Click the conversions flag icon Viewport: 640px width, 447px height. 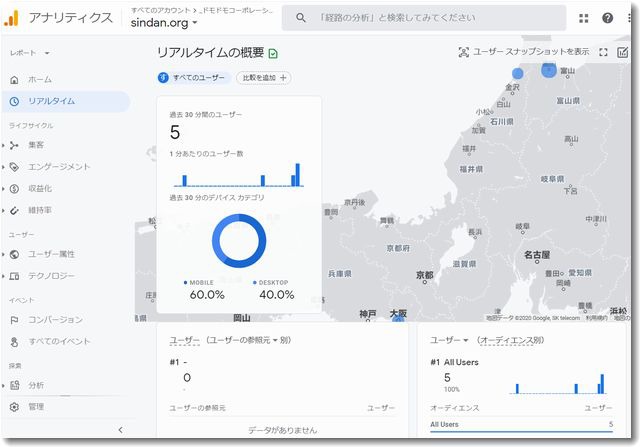coord(14,320)
